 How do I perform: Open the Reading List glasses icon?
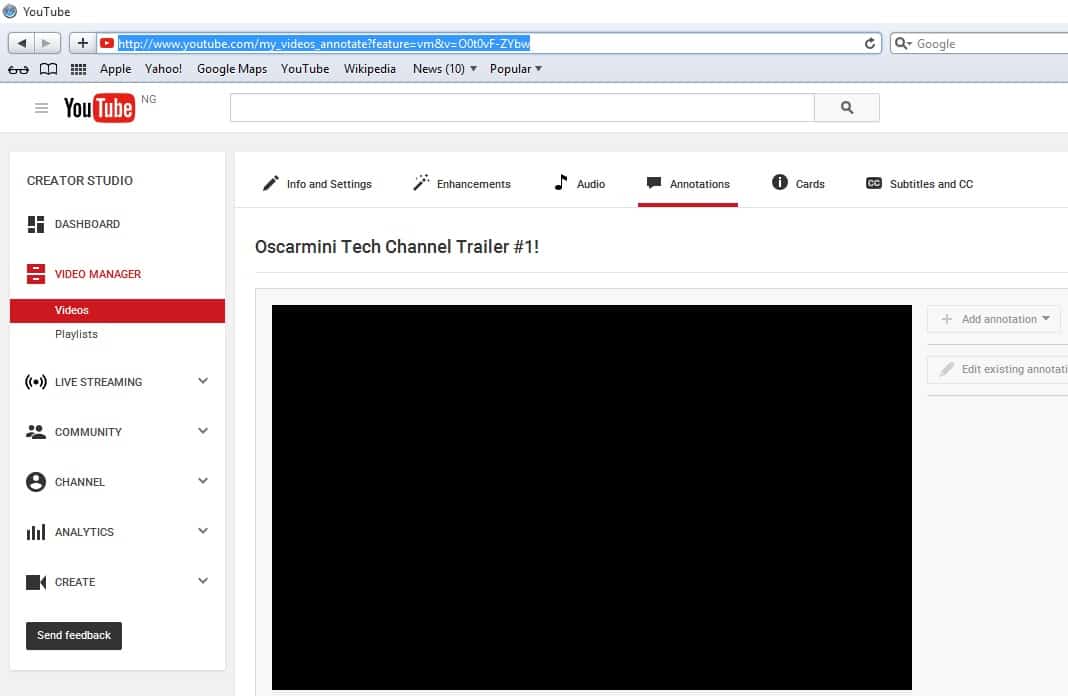18,69
